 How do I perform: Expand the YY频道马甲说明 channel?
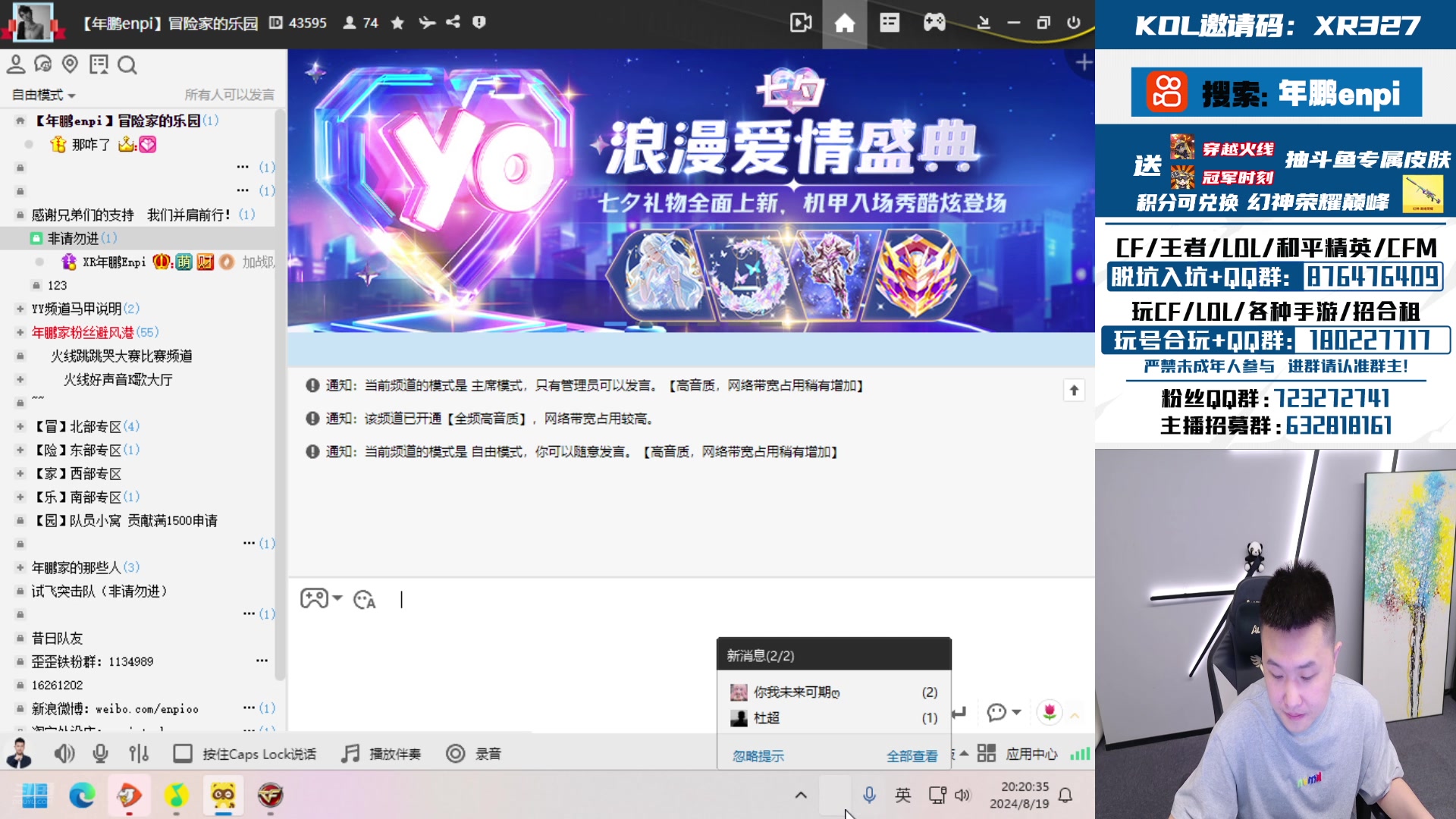(x=20, y=309)
